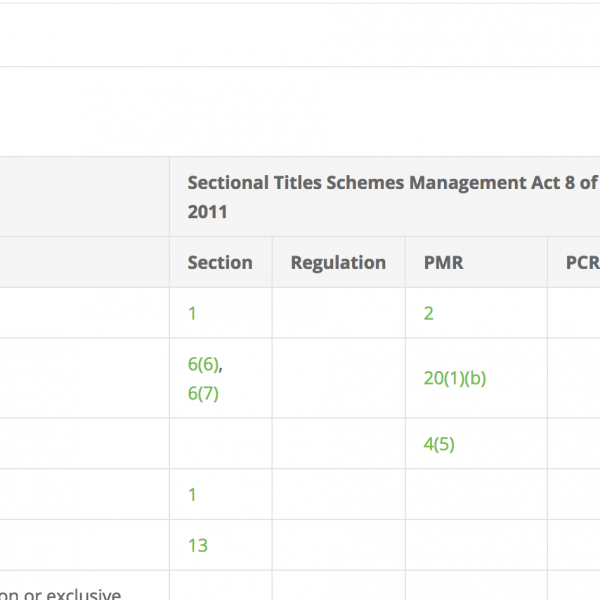Click empty Regulation cell in the 20(1)(b) row

(338, 378)
